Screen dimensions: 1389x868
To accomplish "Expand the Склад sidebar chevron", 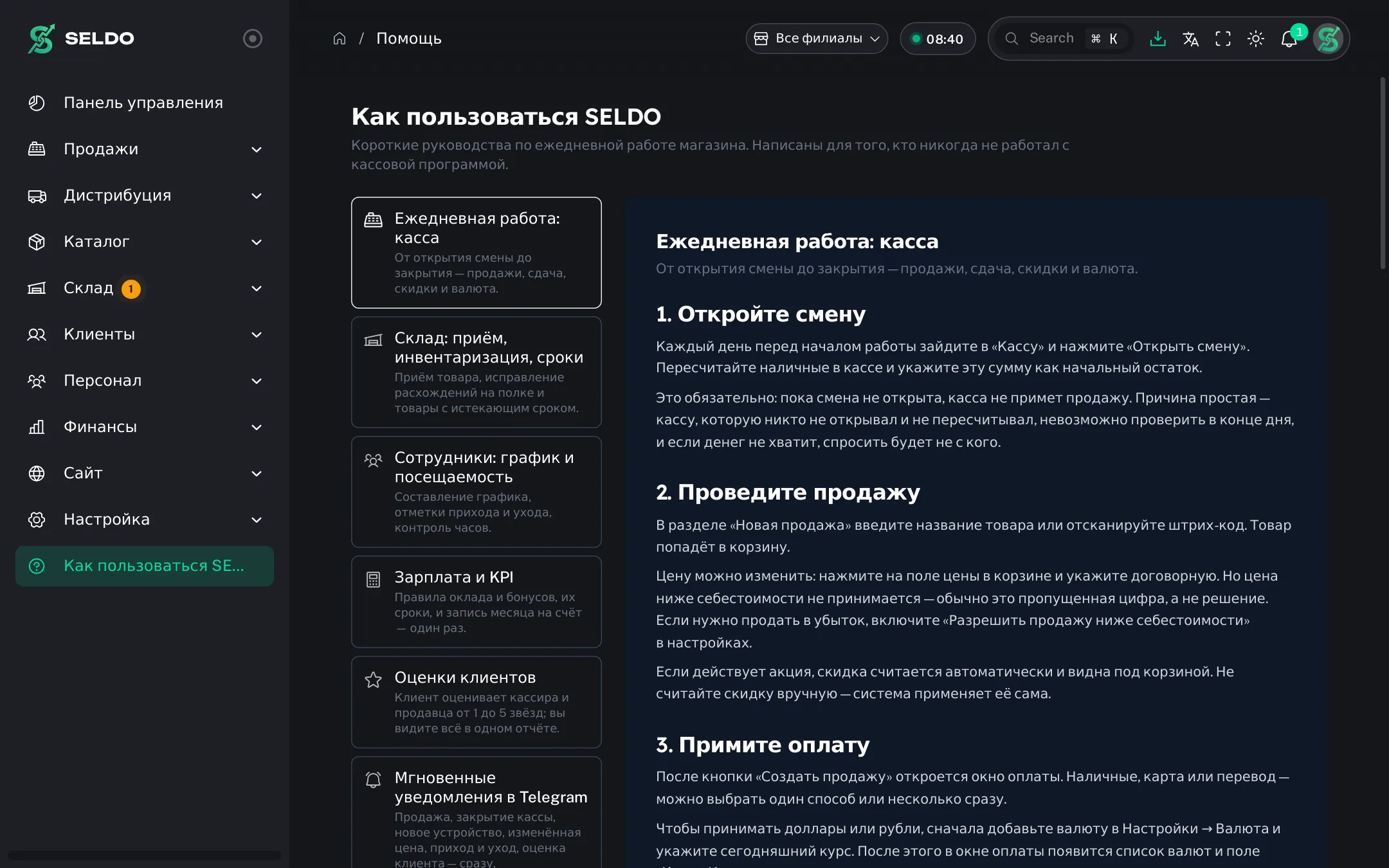I will click(257, 288).
